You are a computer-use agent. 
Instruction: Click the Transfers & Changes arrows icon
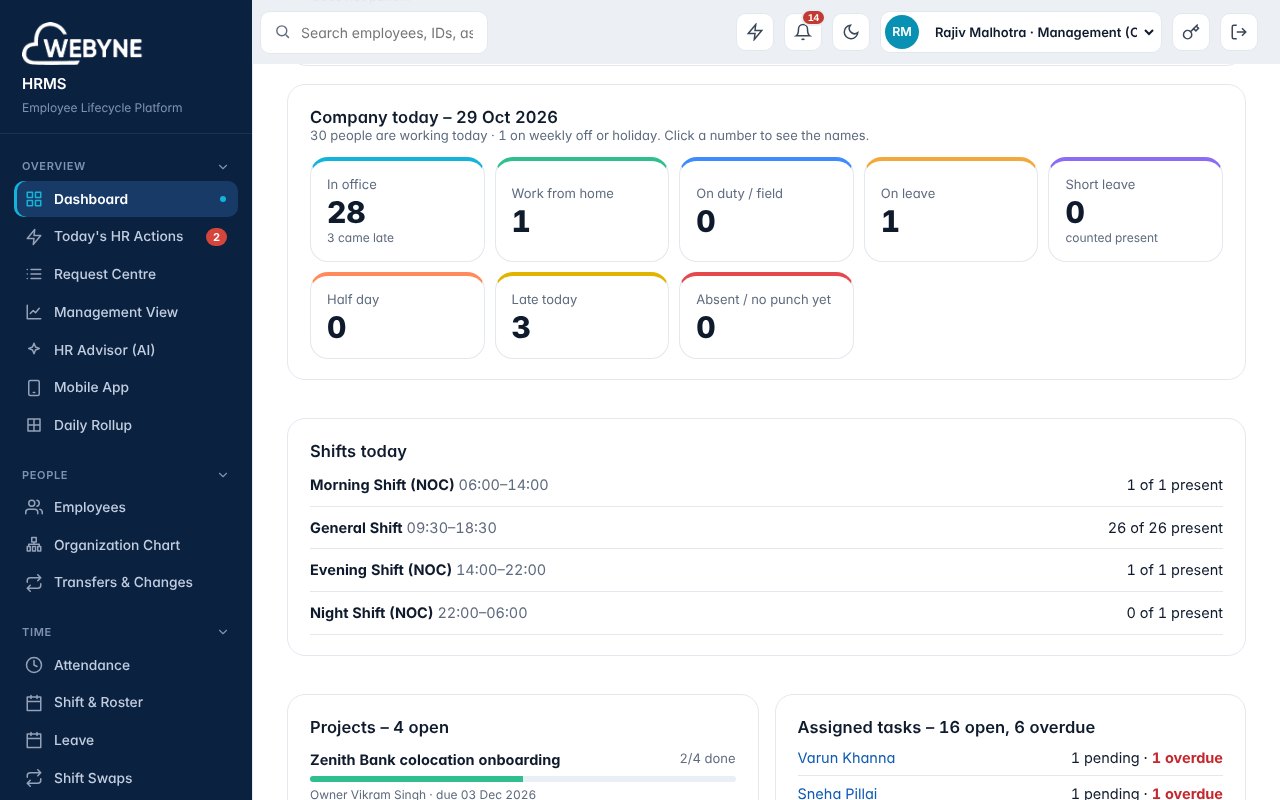pos(34,582)
